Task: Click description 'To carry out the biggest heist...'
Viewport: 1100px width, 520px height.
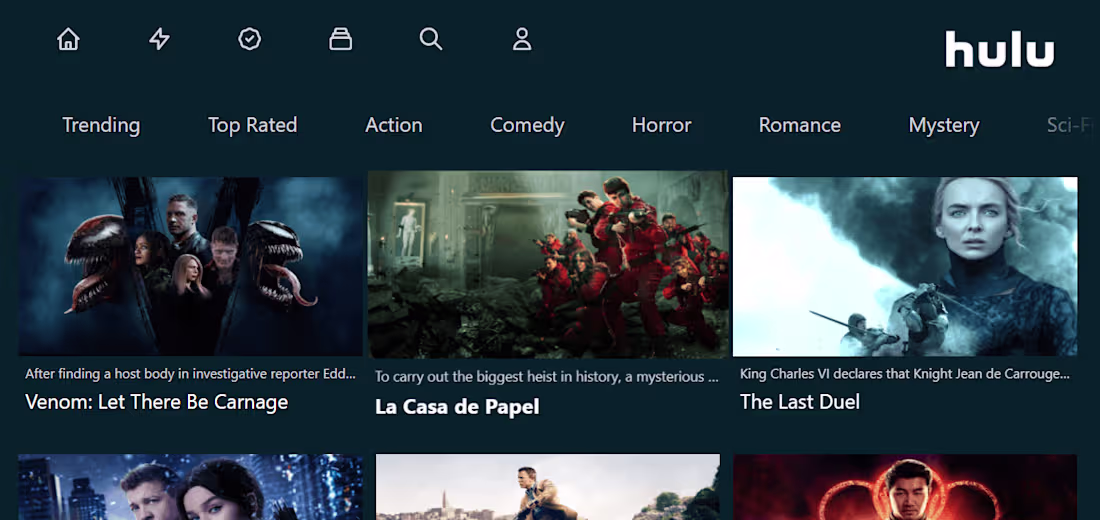Action: pyautogui.click(x=547, y=377)
